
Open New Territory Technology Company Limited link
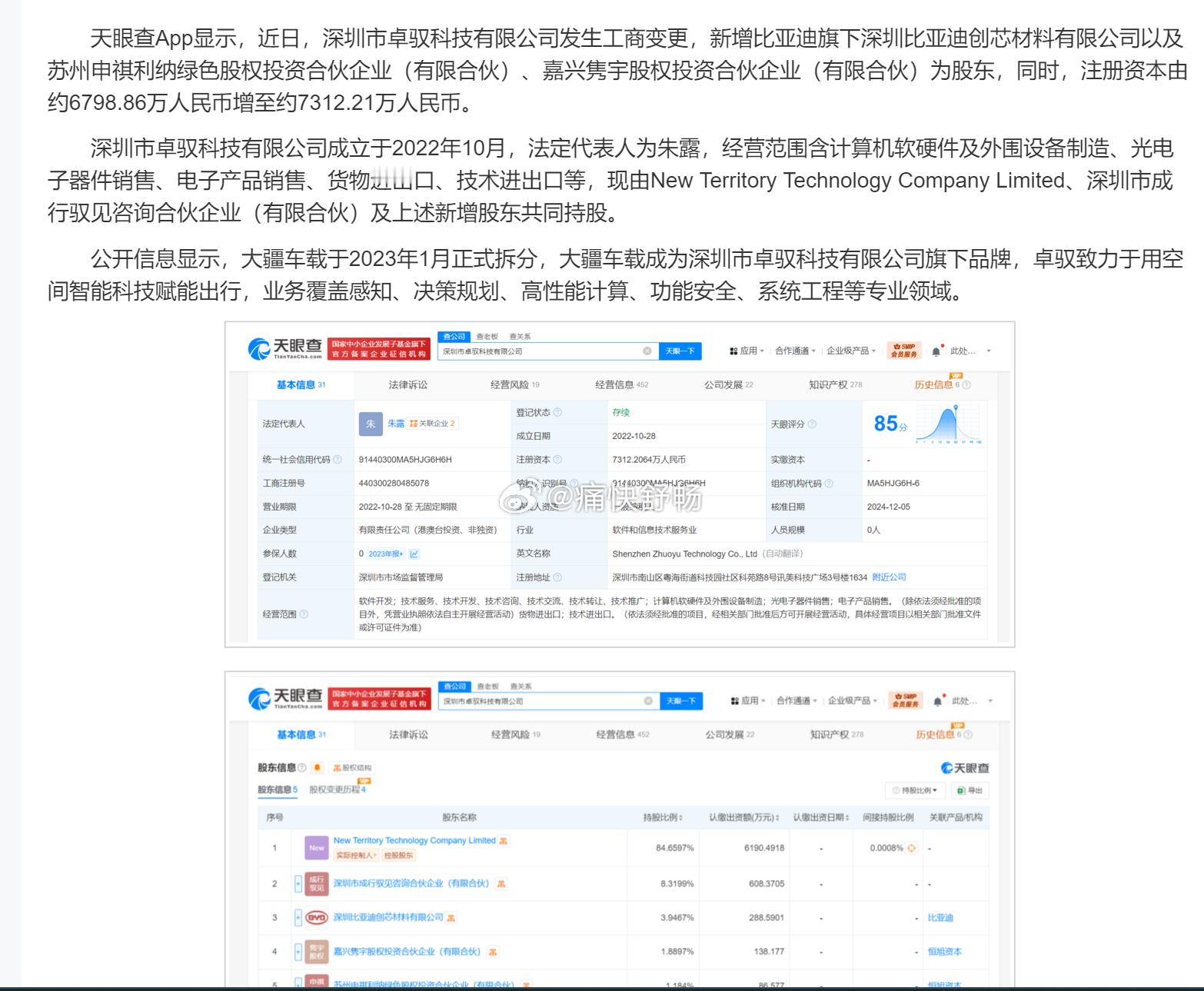click(414, 841)
